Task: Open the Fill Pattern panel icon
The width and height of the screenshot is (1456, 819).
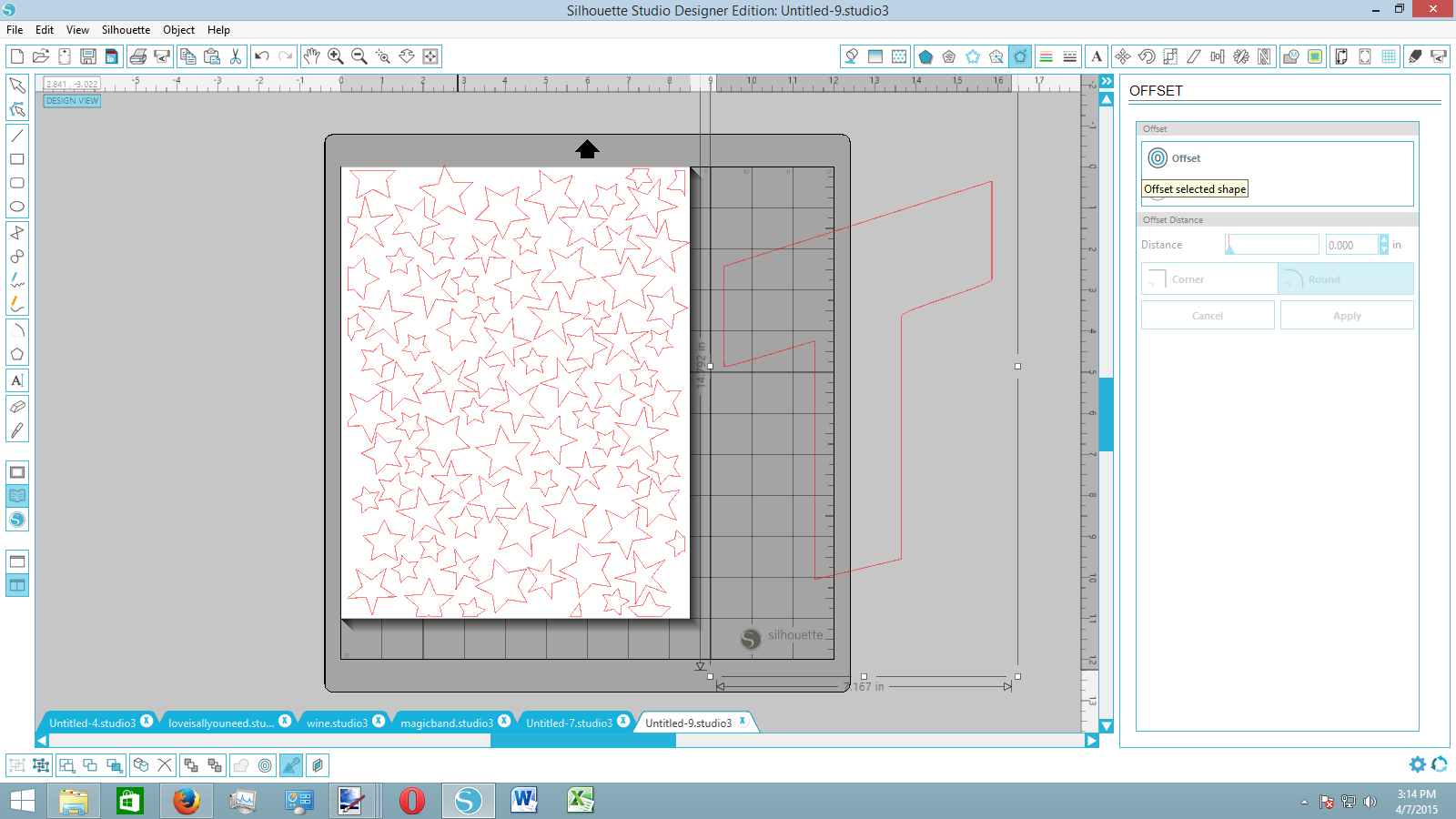Action: 899,56
